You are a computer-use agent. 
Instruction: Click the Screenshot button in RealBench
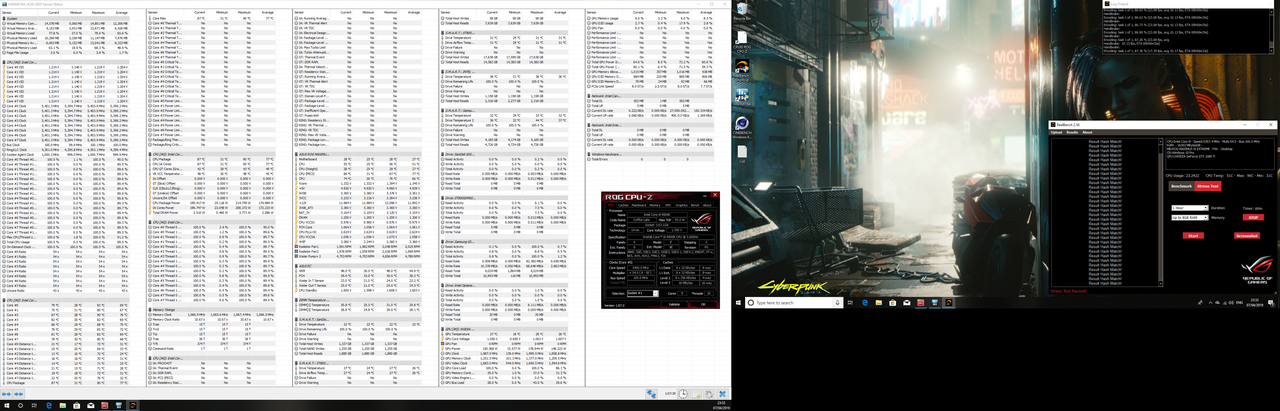point(1247,236)
